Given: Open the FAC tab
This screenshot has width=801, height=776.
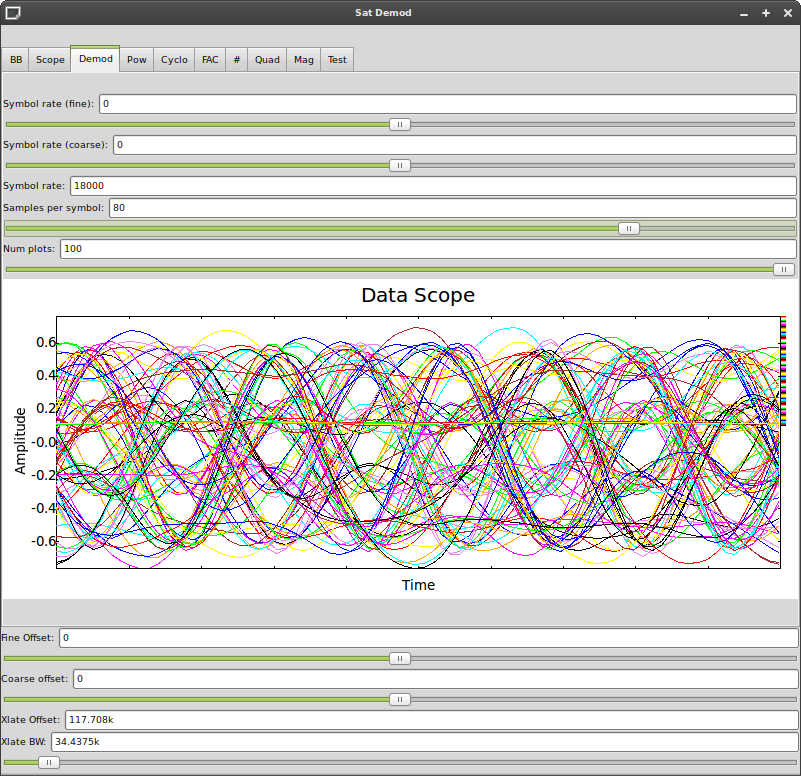Looking at the screenshot, I should coord(210,60).
